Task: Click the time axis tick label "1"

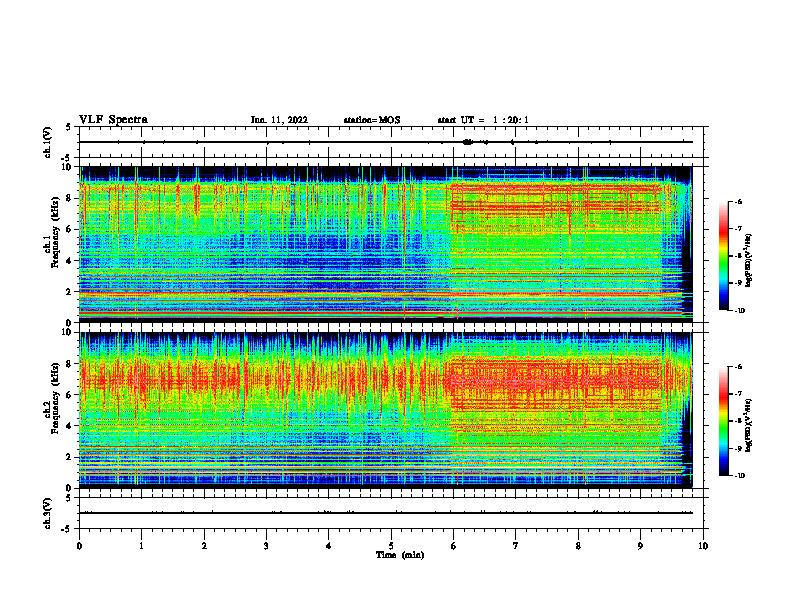Action: point(141,546)
